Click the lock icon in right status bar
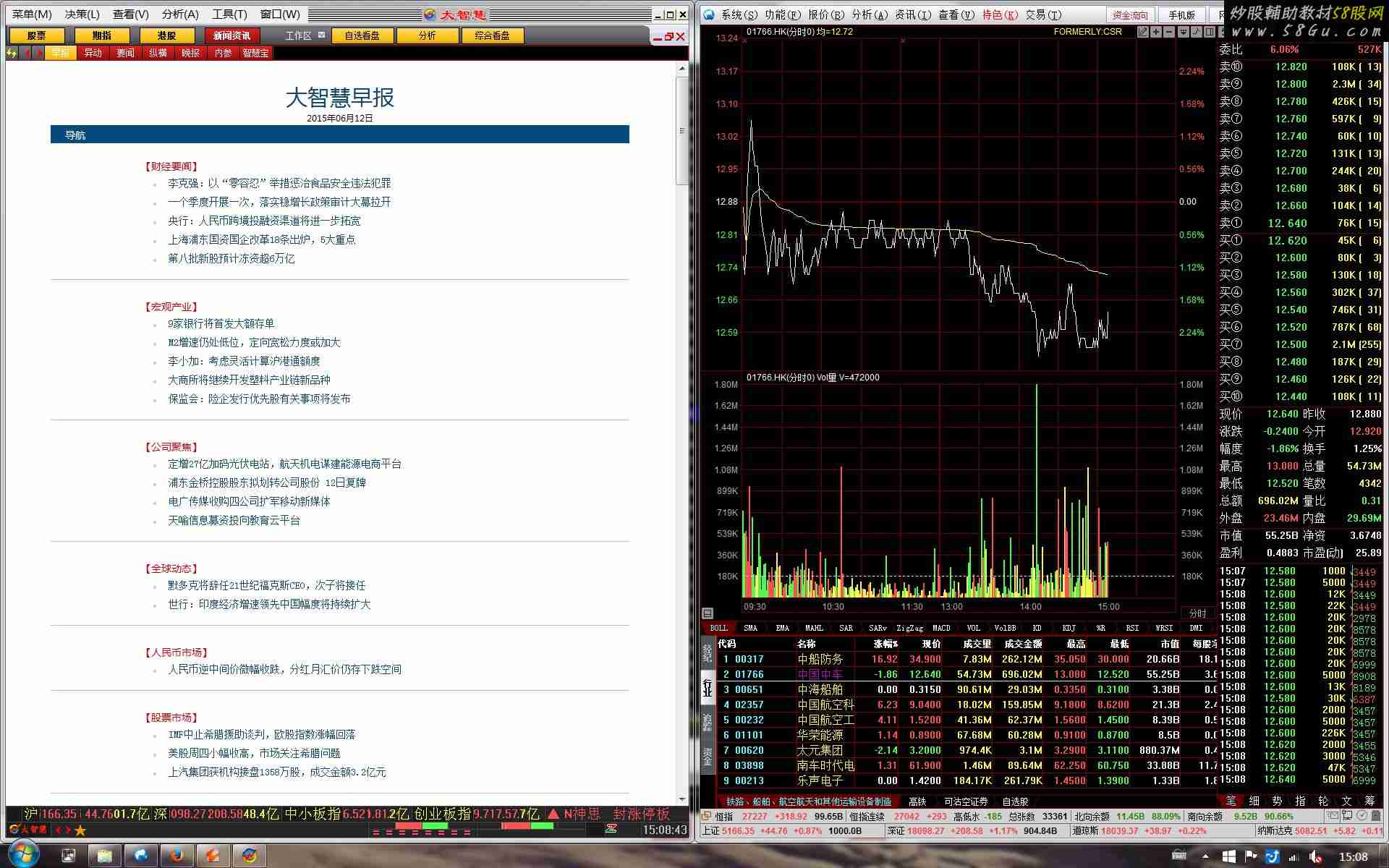This screenshot has width=1389, height=868. click(1377, 816)
